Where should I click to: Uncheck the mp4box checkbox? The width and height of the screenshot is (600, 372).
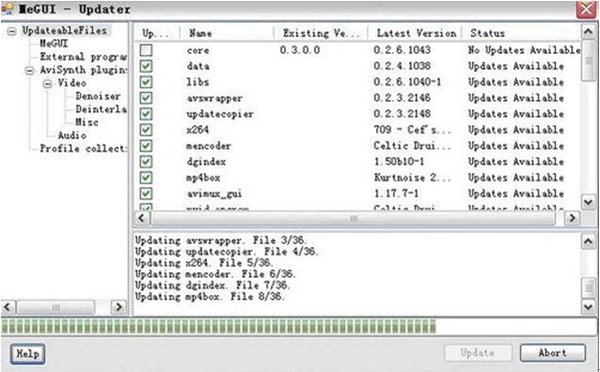146,178
